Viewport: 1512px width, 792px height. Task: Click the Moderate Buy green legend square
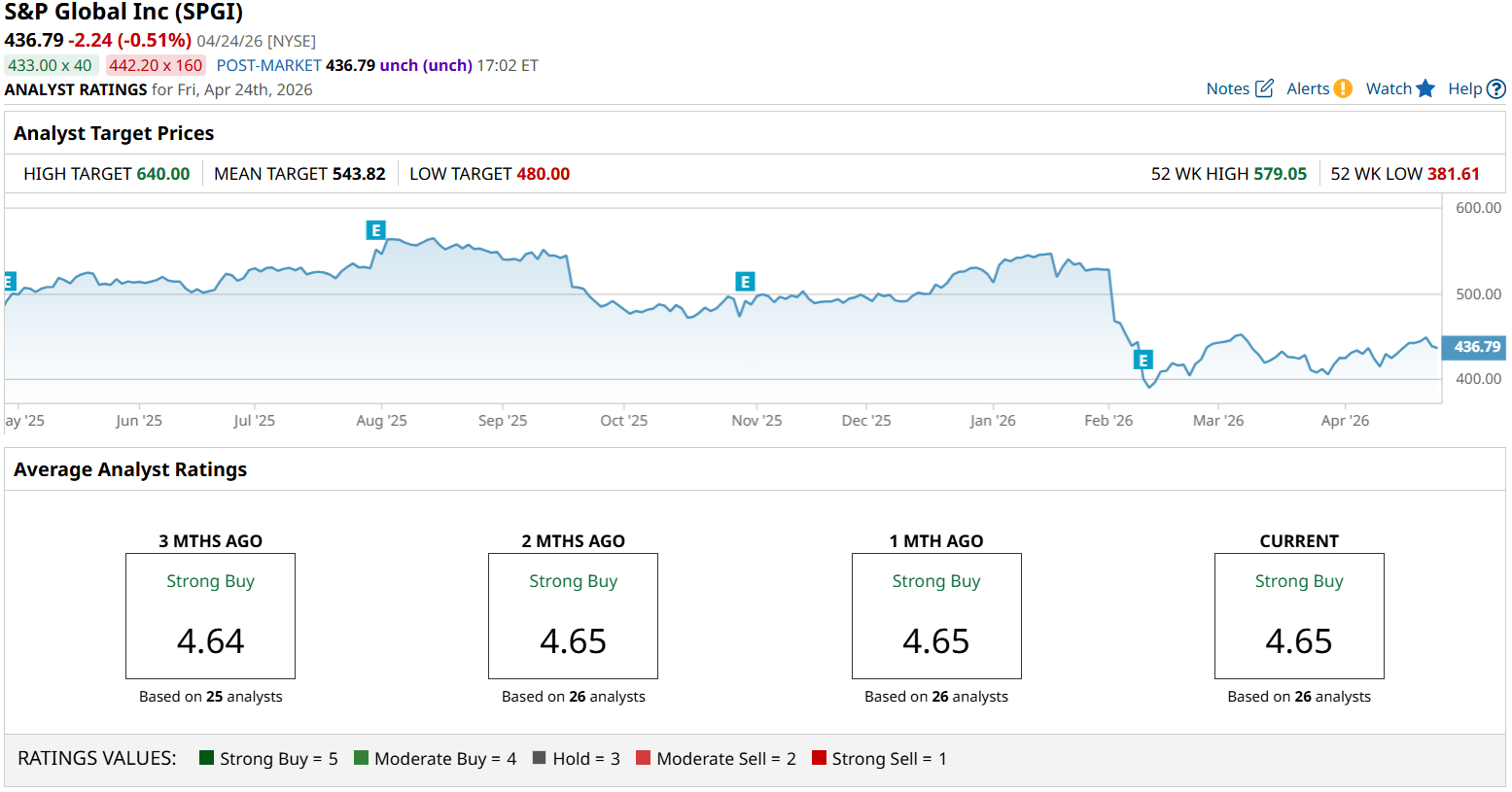tap(361, 758)
